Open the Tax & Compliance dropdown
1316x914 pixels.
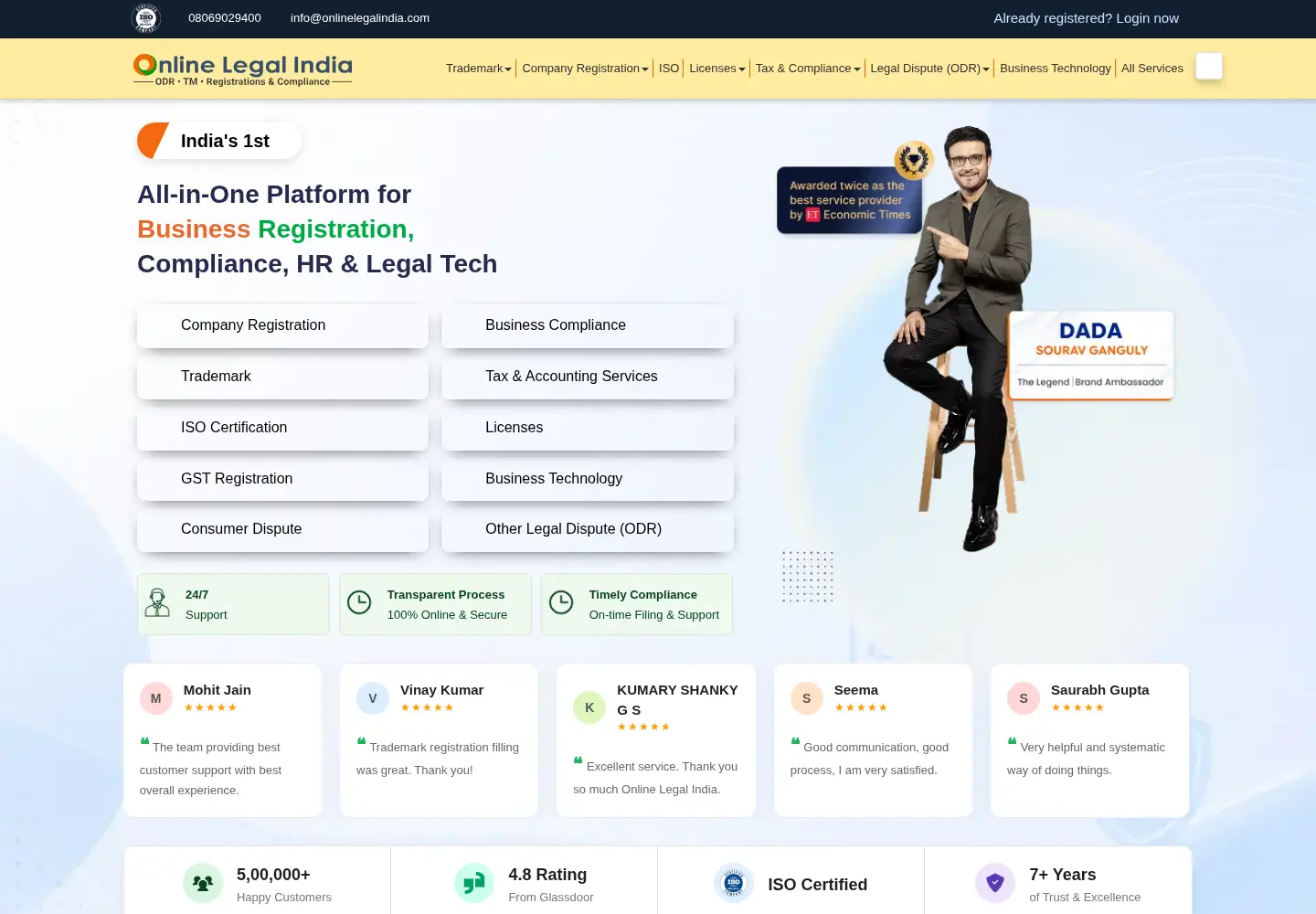coord(808,69)
